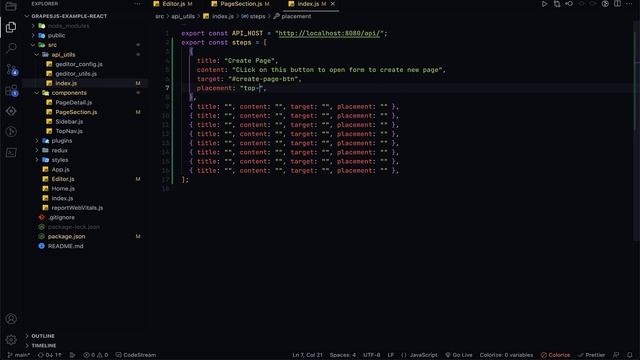This screenshot has height=360, width=640.
Task: Expand the styles folder
Action: [60, 160]
